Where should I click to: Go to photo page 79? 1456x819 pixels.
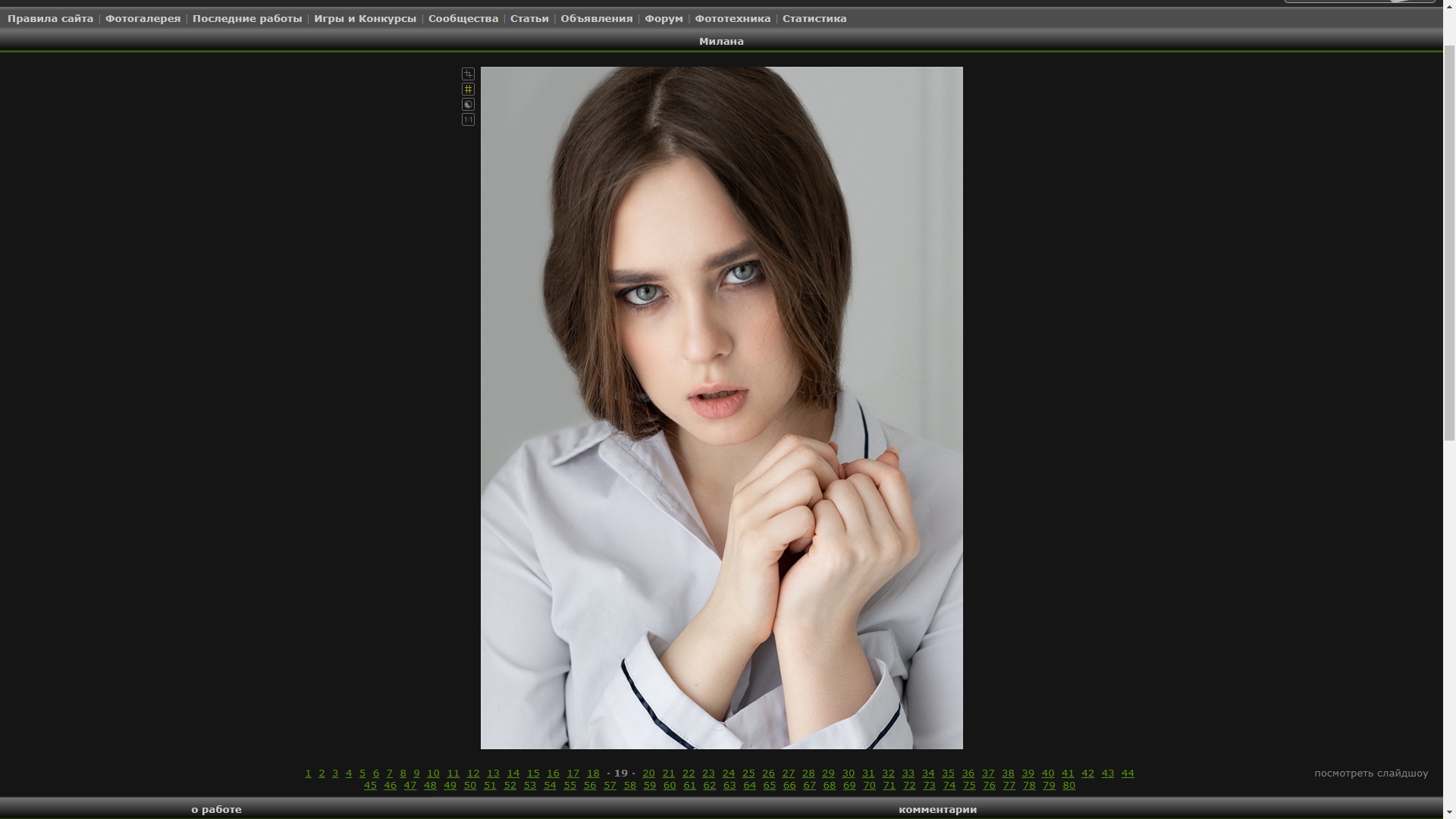pos(1049,785)
